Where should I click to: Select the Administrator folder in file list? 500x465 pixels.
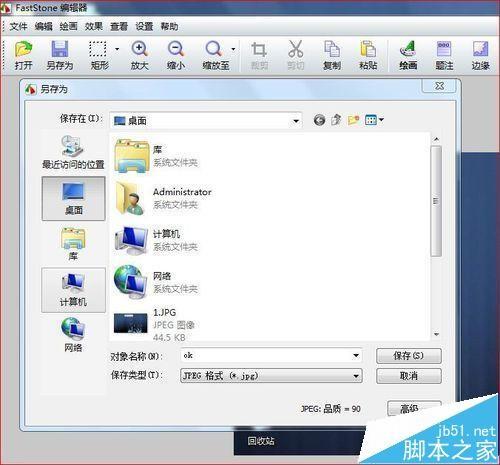(163, 198)
